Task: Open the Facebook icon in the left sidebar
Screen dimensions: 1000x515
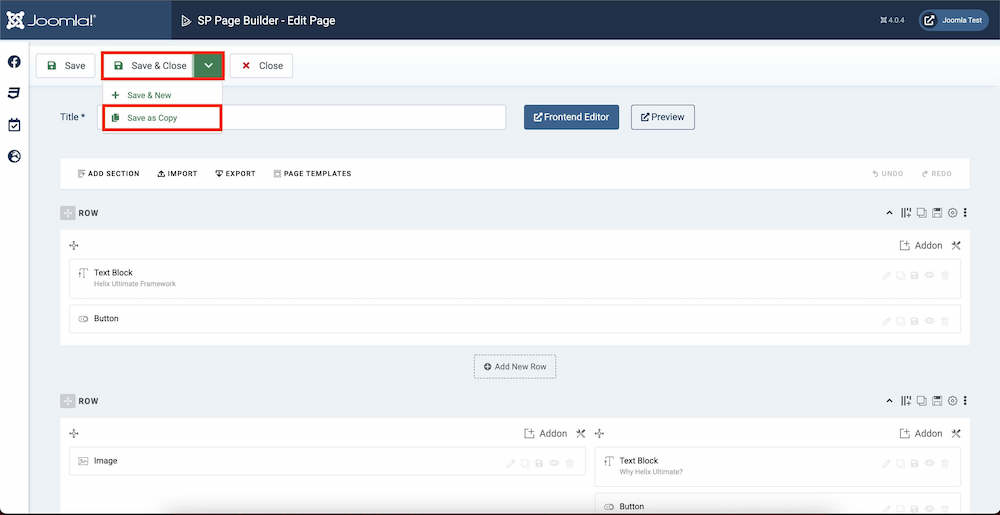Action: click(x=14, y=62)
